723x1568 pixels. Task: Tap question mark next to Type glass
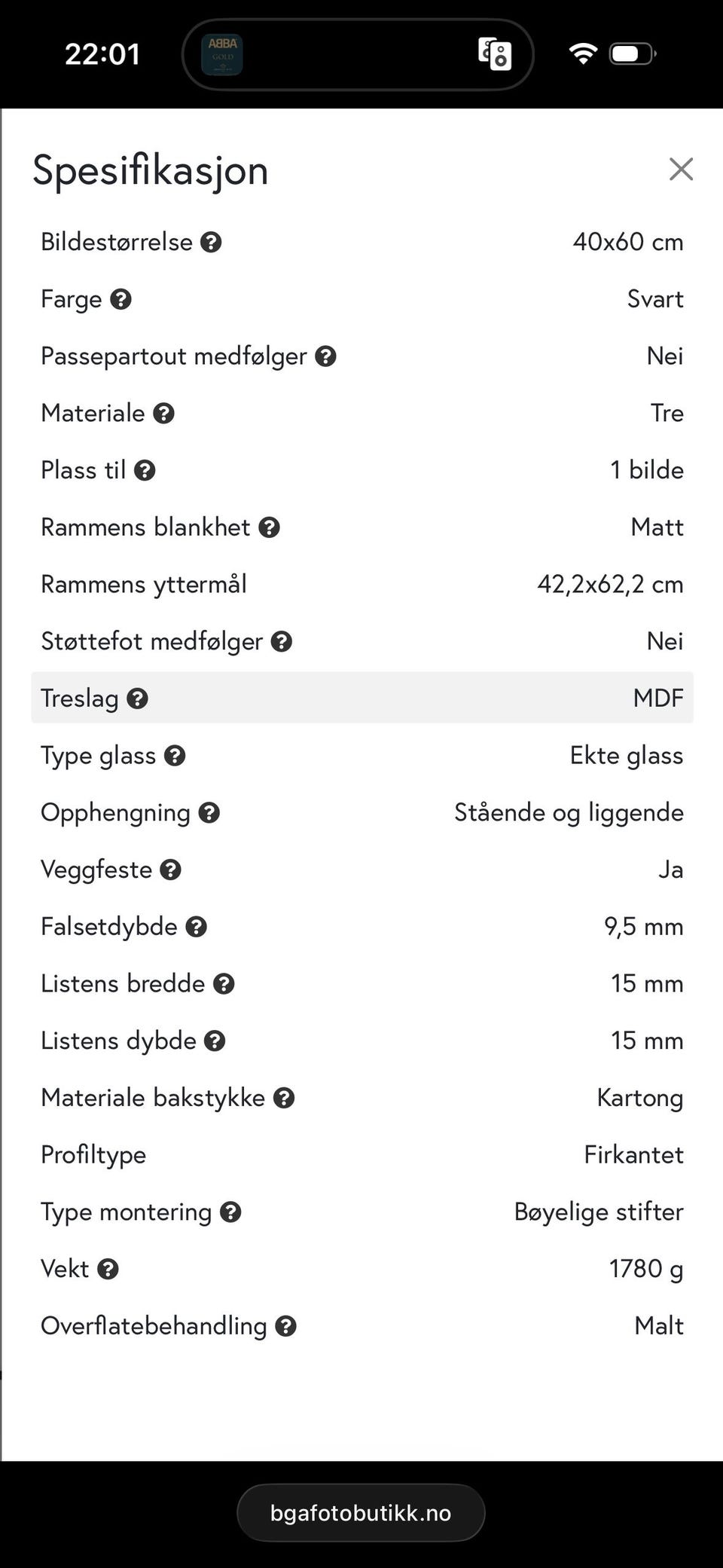tap(175, 756)
